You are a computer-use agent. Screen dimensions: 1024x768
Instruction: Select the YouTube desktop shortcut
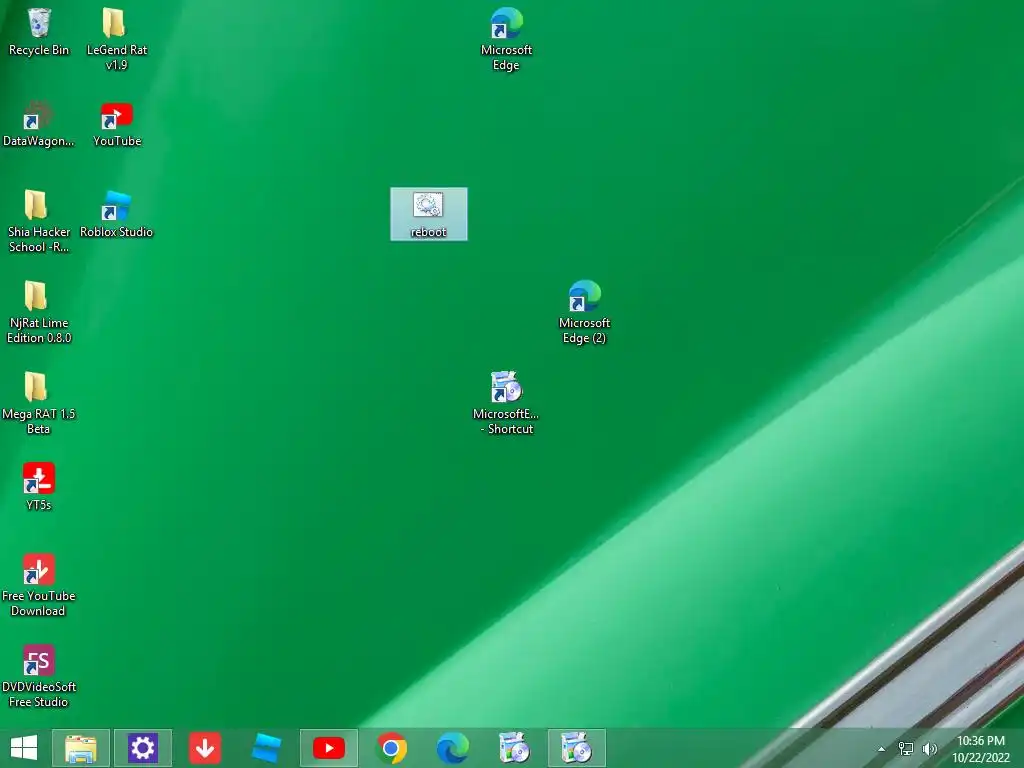(x=117, y=123)
